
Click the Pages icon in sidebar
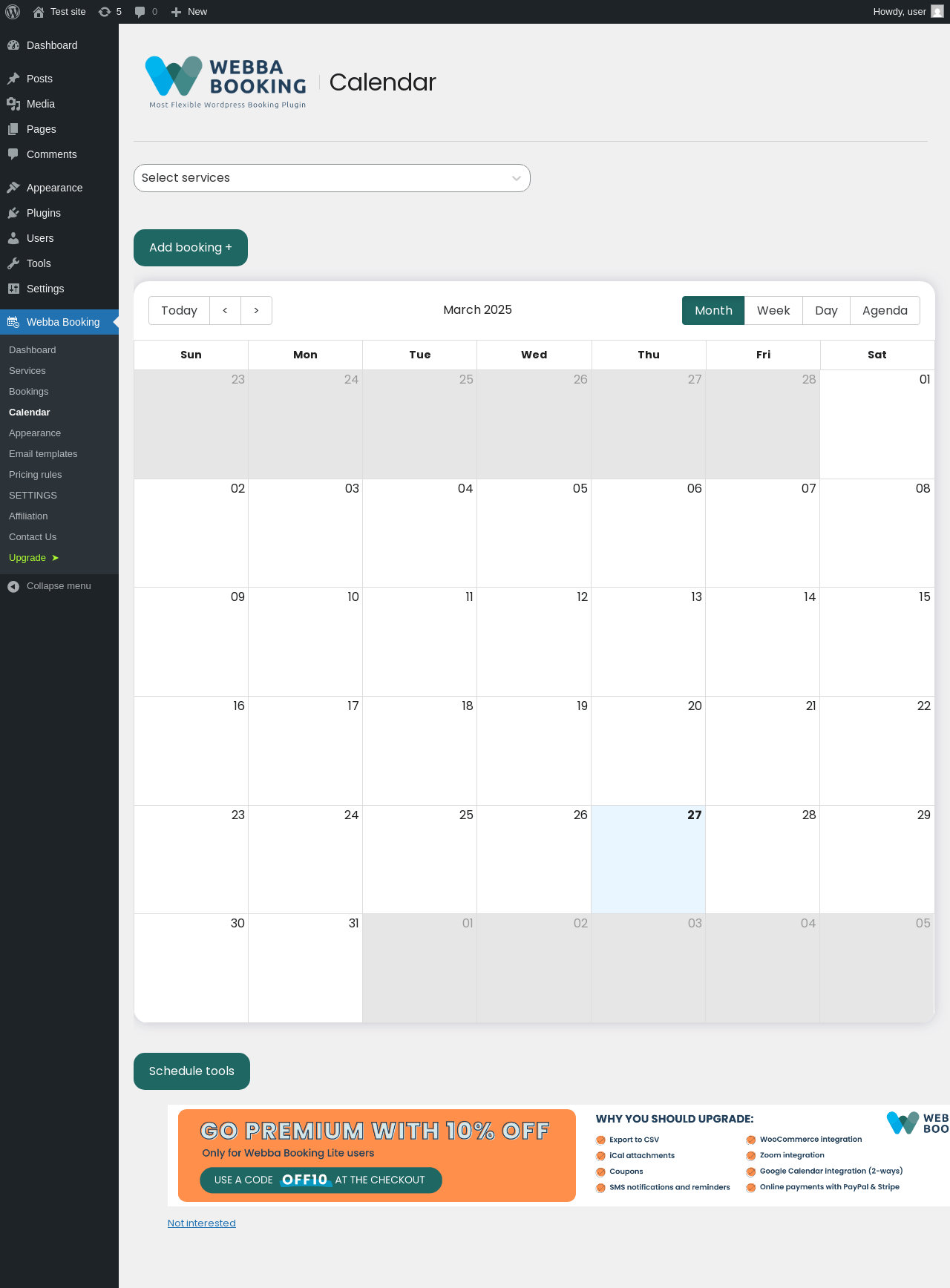[x=13, y=129]
